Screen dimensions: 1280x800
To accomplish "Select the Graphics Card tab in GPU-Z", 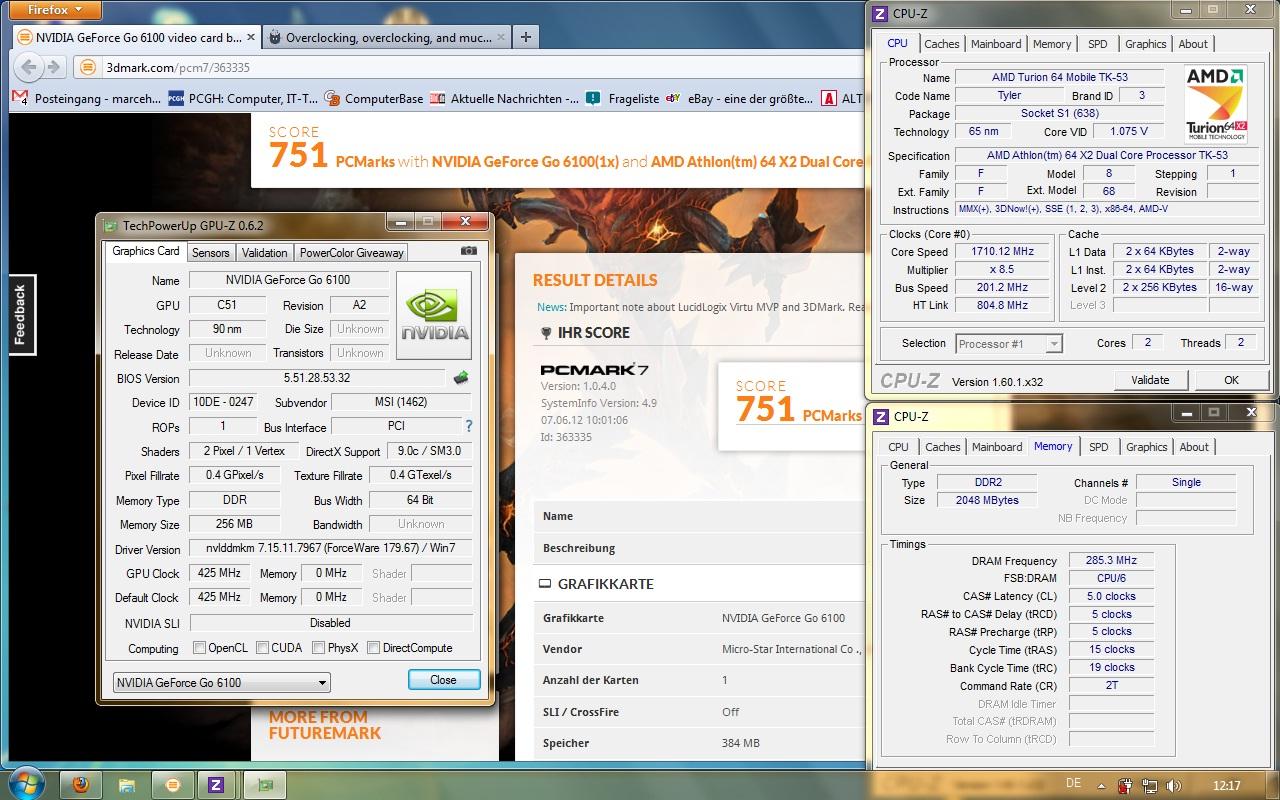I will click(146, 251).
